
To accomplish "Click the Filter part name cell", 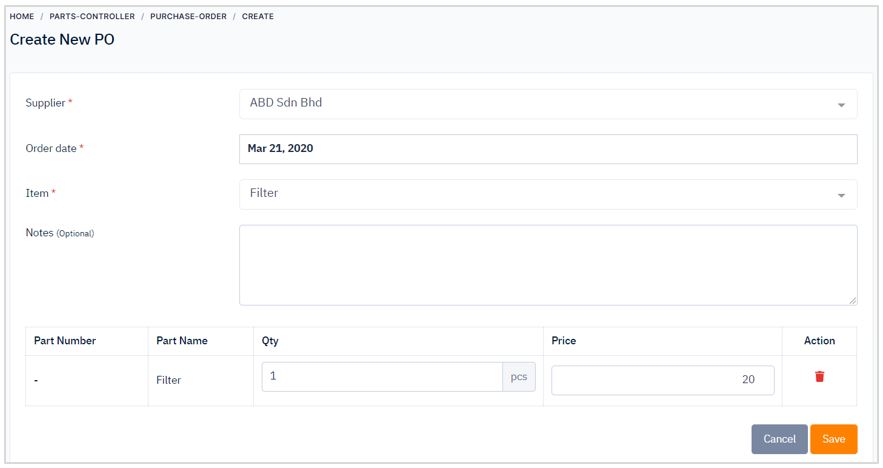I will [168, 380].
